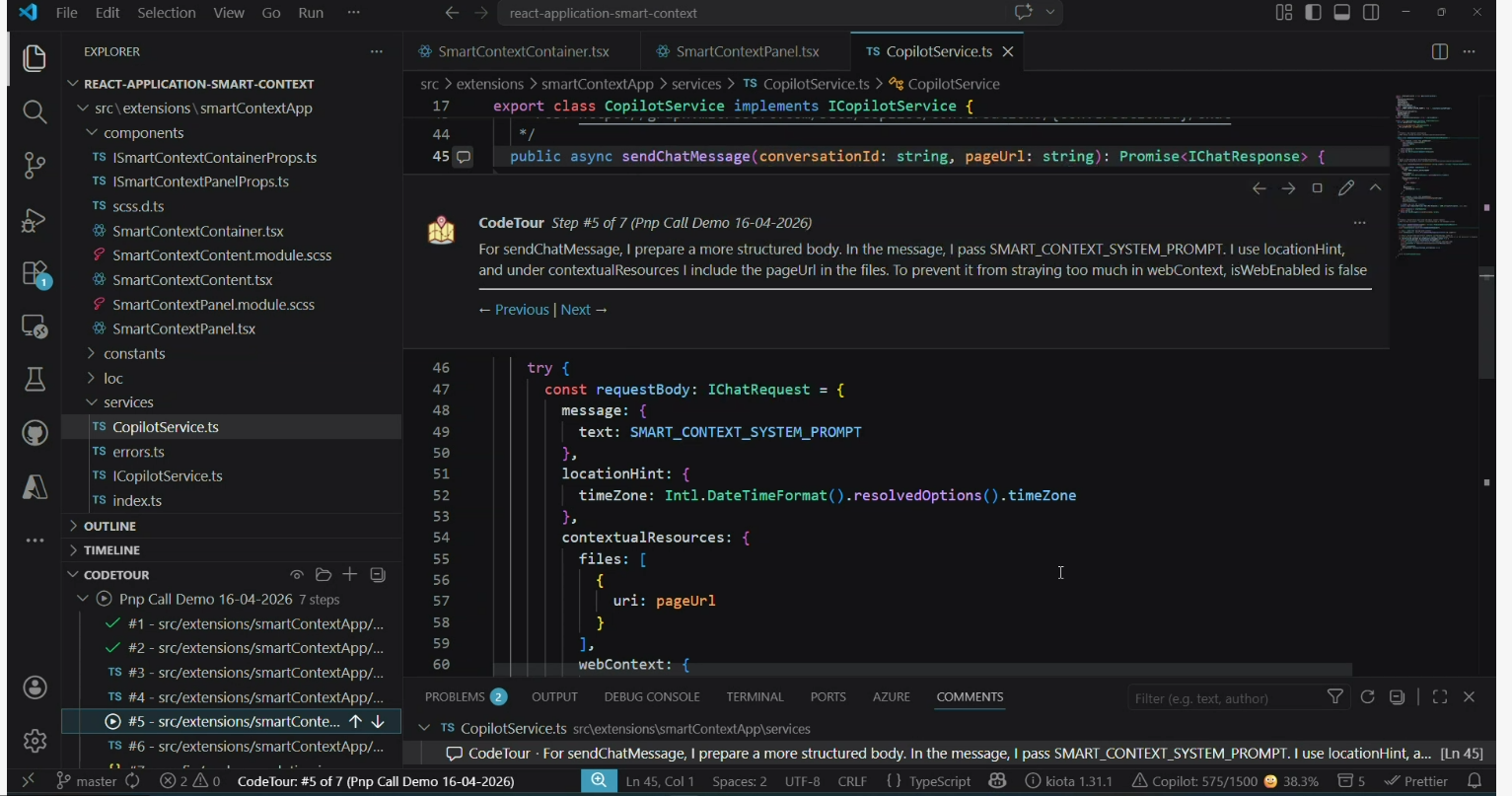Screen dimensions: 1512x796
Task: Toggle CodeTour markers visibility eye icon
Action: click(296, 575)
